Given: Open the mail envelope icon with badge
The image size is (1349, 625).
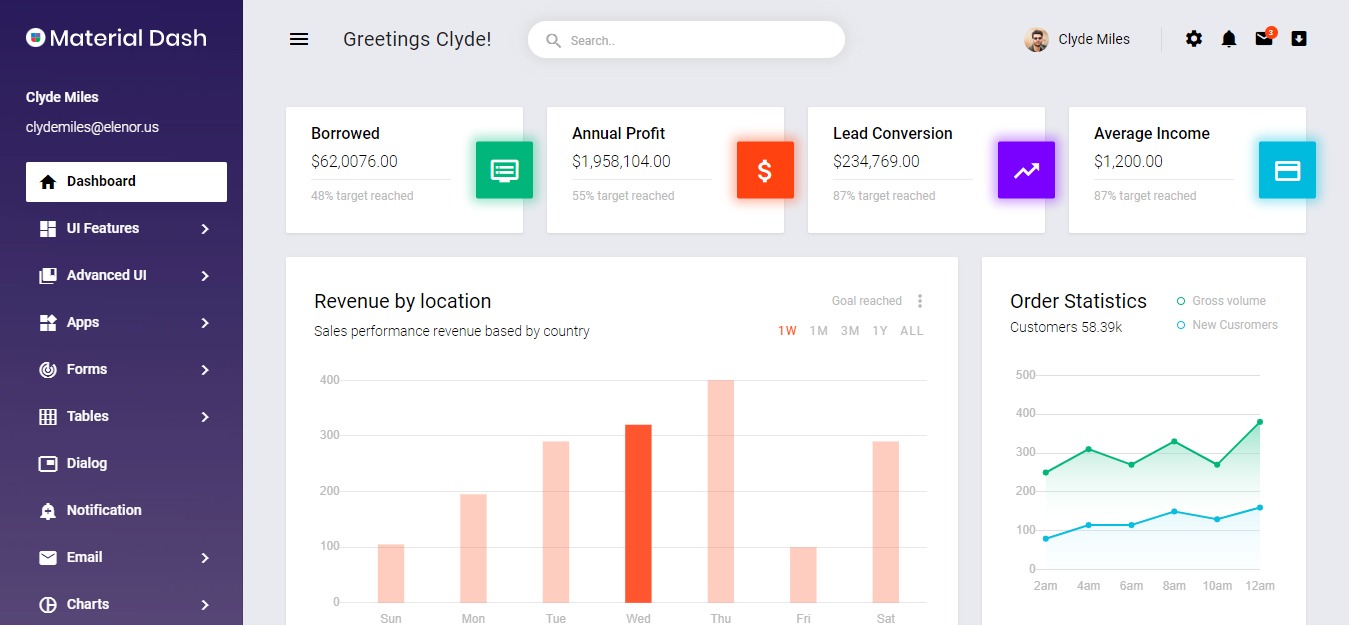Looking at the screenshot, I should pyautogui.click(x=1264, y=39).
